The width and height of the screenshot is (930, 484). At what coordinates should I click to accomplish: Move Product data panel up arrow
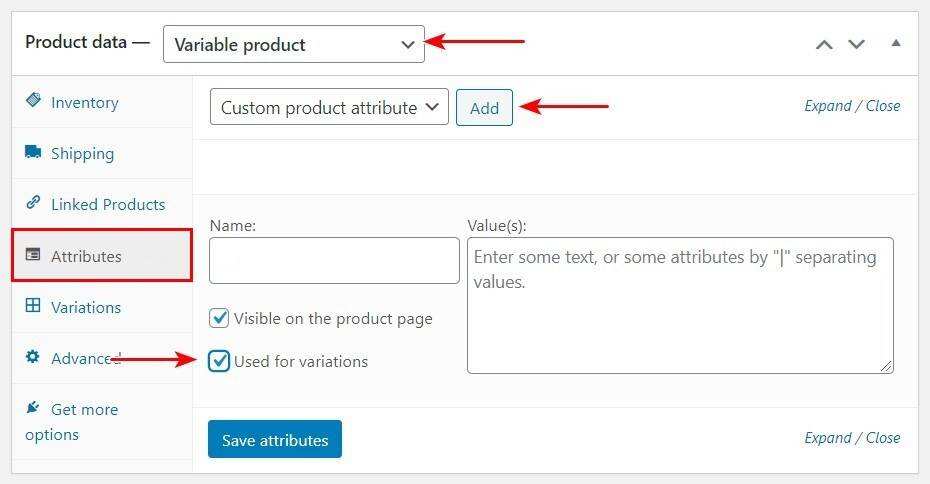point(824,44)
